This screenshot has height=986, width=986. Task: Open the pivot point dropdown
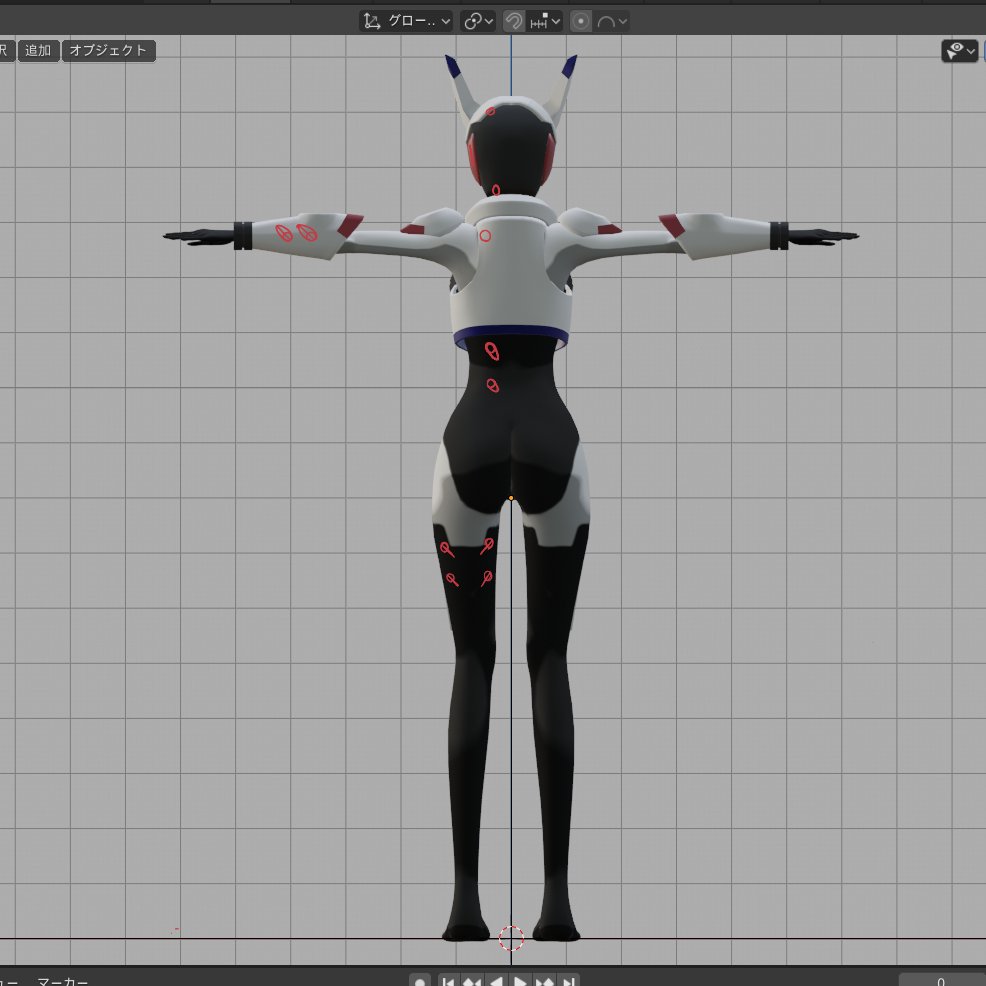click(x=478, y=21)
